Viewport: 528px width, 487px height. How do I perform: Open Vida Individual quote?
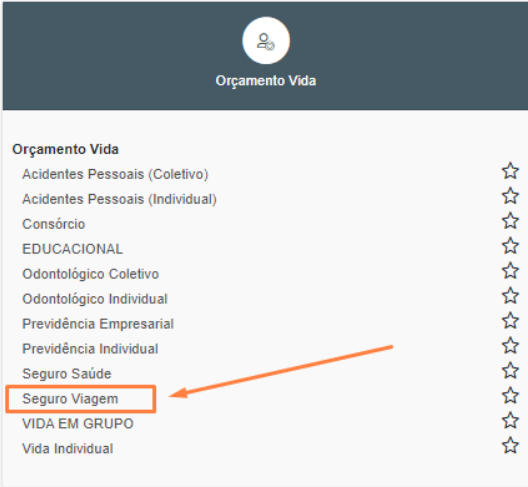coord(68,449)
